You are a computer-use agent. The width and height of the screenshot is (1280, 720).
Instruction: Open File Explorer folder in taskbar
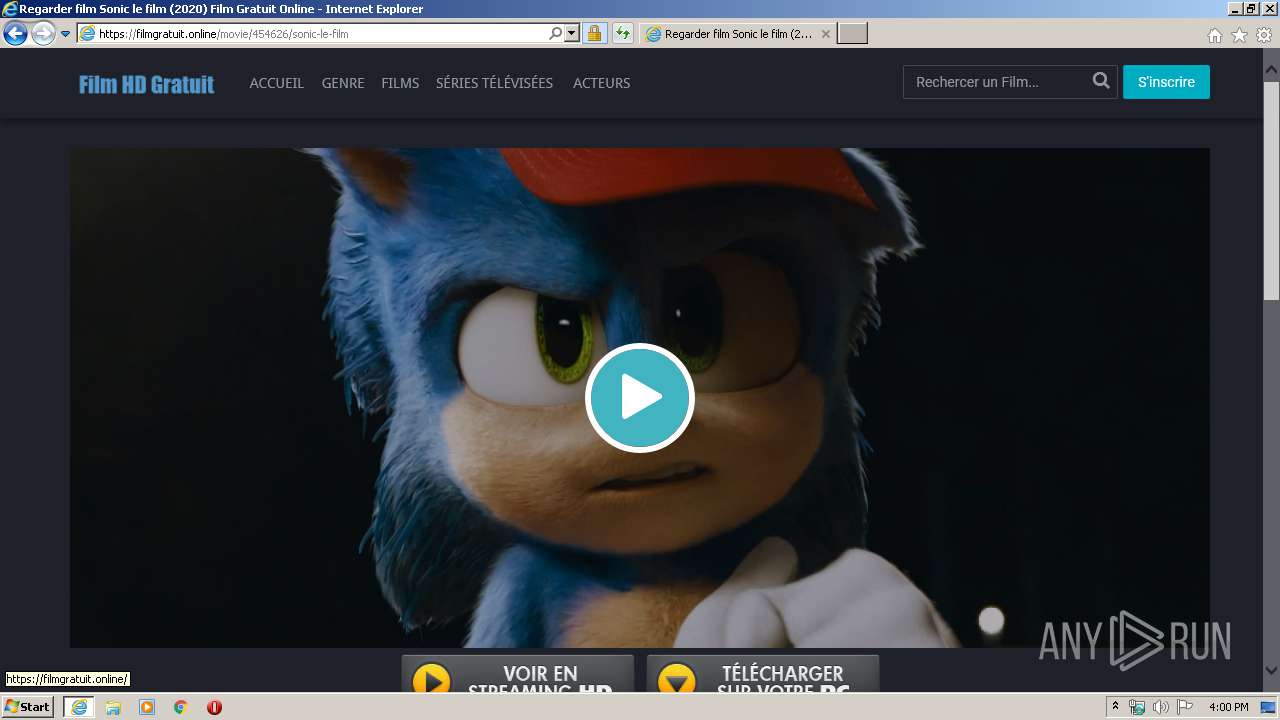[x=113, y=707]
